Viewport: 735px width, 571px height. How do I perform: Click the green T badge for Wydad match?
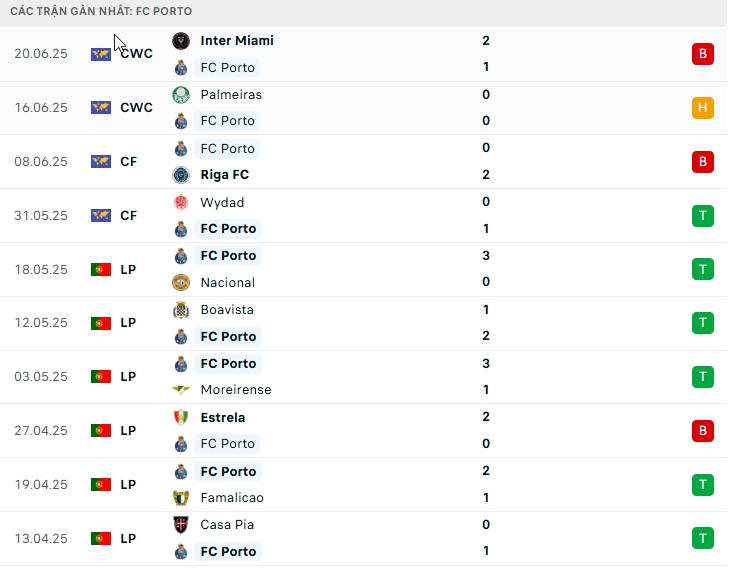(x=702, y=215)
